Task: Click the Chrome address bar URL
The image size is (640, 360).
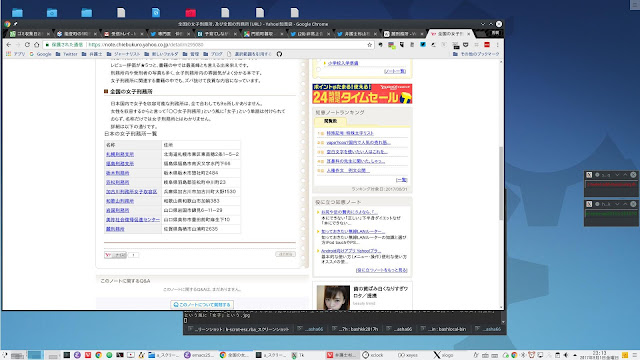Action: tap(146, 44)
